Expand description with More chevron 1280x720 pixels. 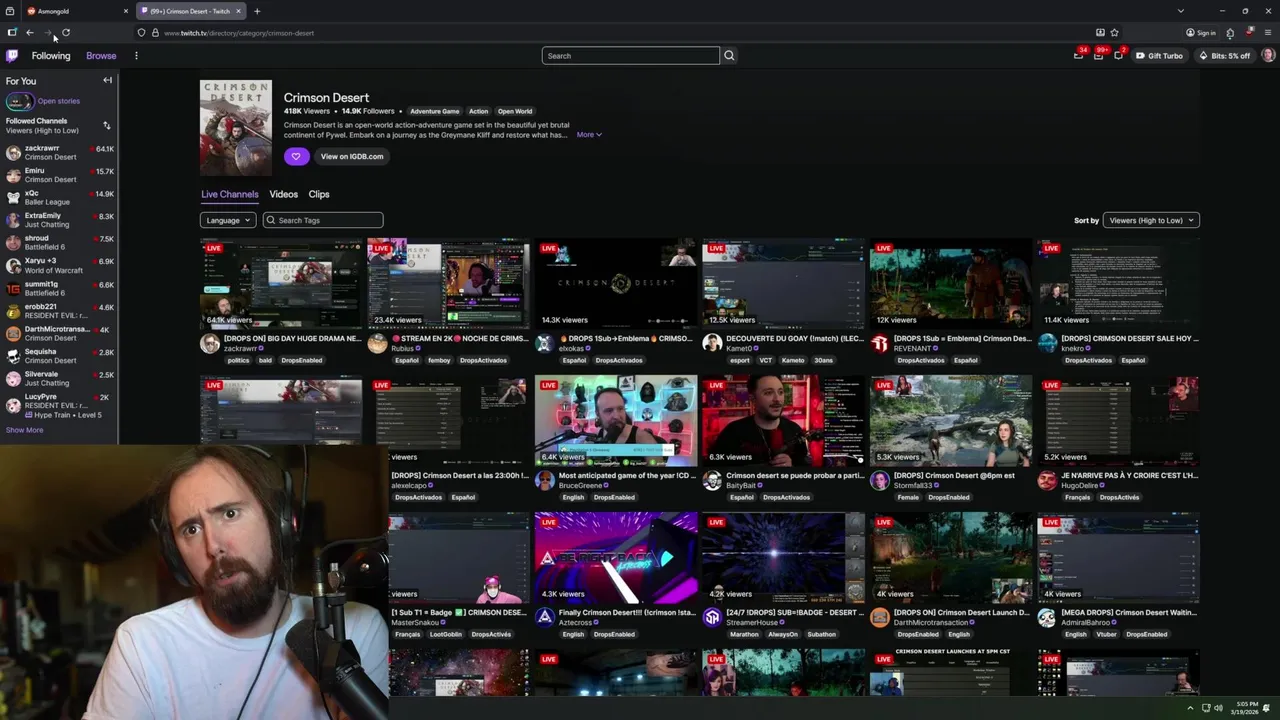[x=589, y=135]
